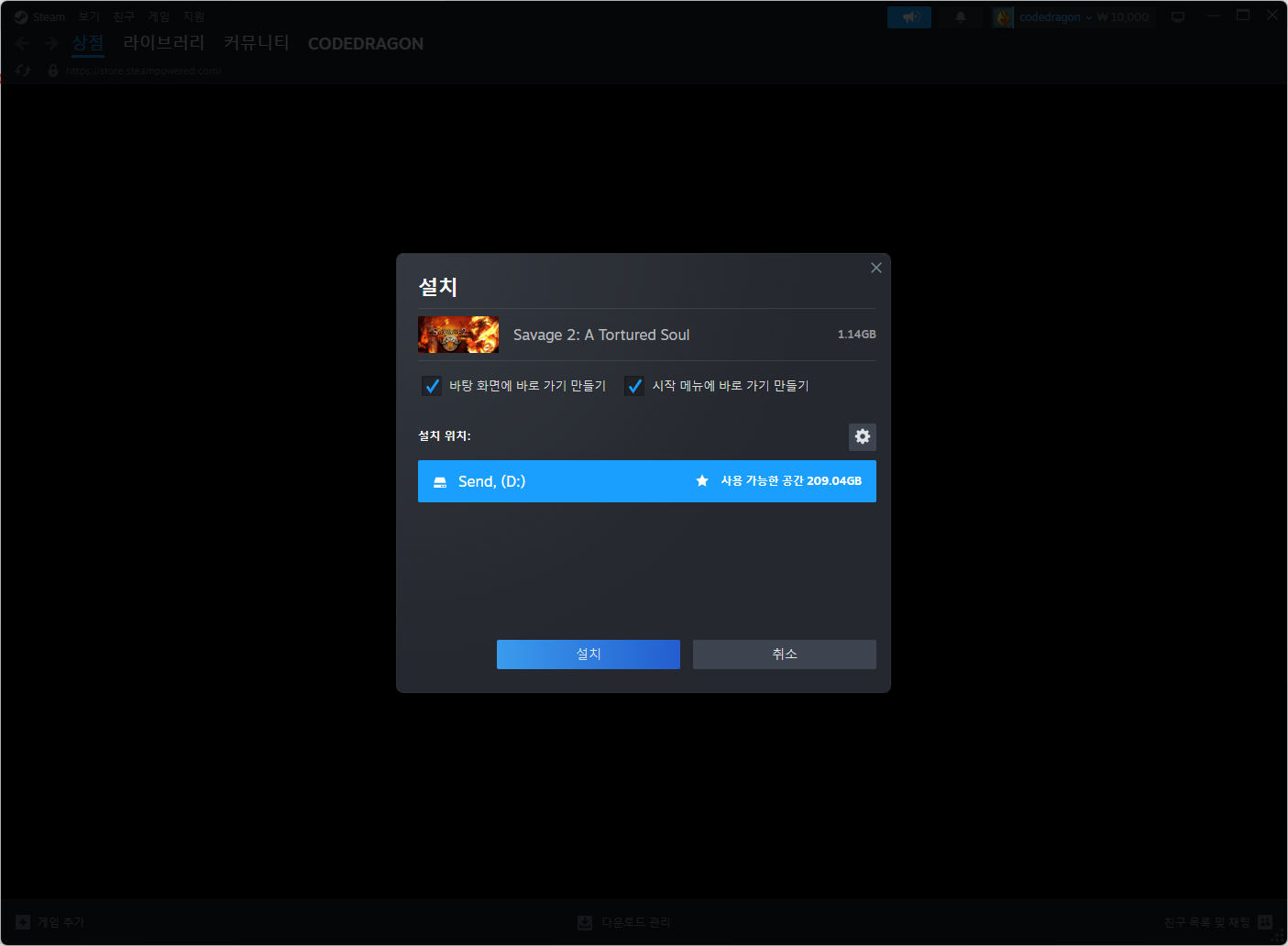This screenshot has height=946, width=1288.
Task: Click the download icon beside 다운로드 관리
Action: [585, 922]
